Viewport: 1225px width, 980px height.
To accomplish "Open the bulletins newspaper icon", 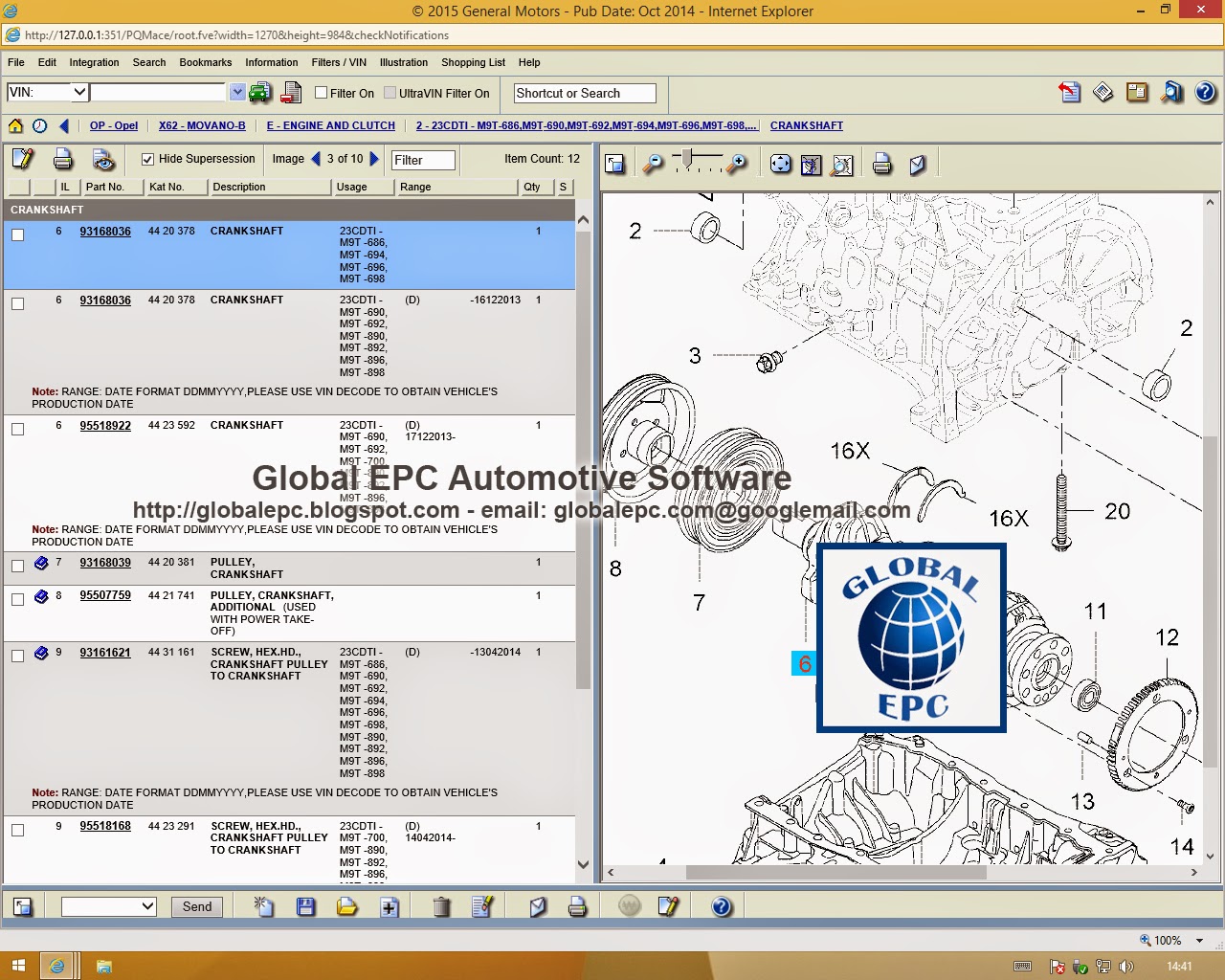I will coord(1103,93).
